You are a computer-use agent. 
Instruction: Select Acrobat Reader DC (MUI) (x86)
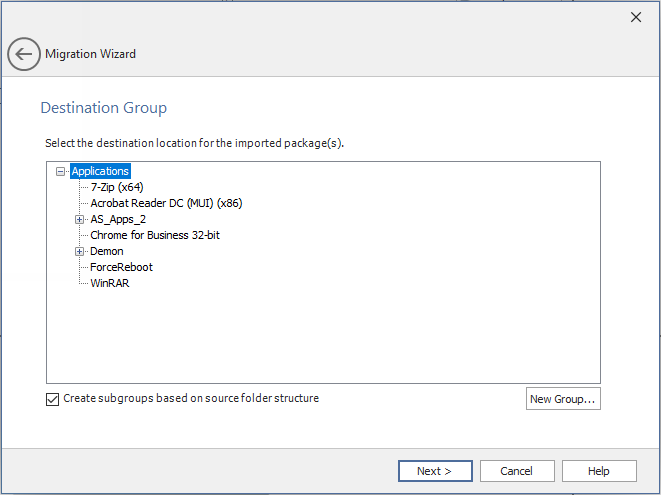pyautogui.click(x=166, y=203)
